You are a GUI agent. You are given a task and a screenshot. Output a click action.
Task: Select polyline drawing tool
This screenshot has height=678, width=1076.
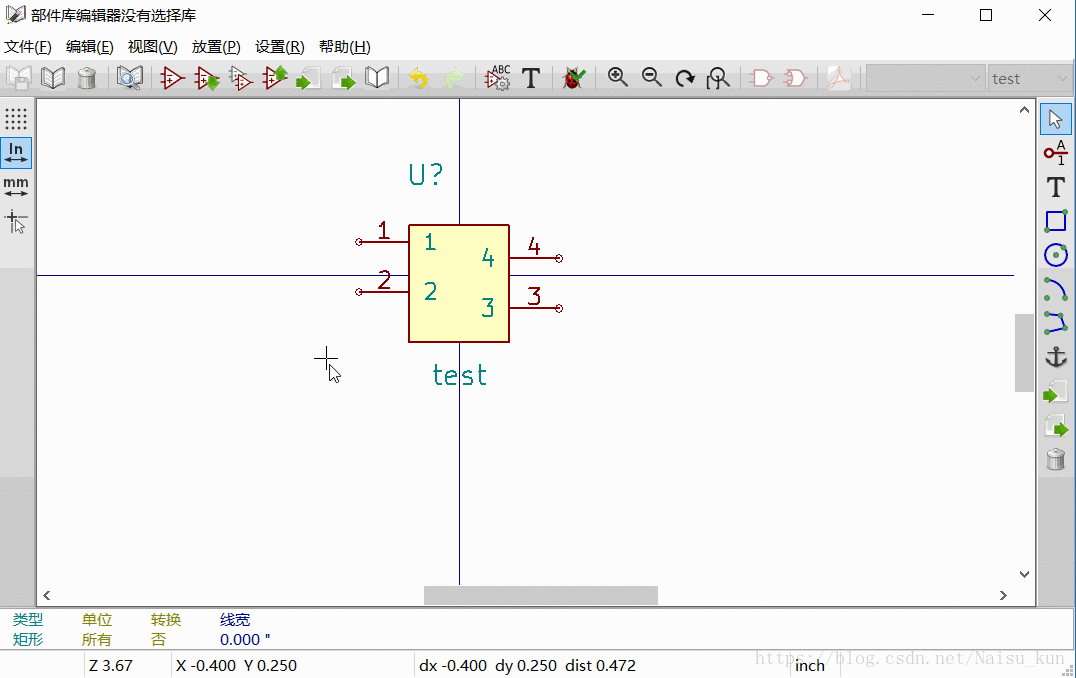1055,323
